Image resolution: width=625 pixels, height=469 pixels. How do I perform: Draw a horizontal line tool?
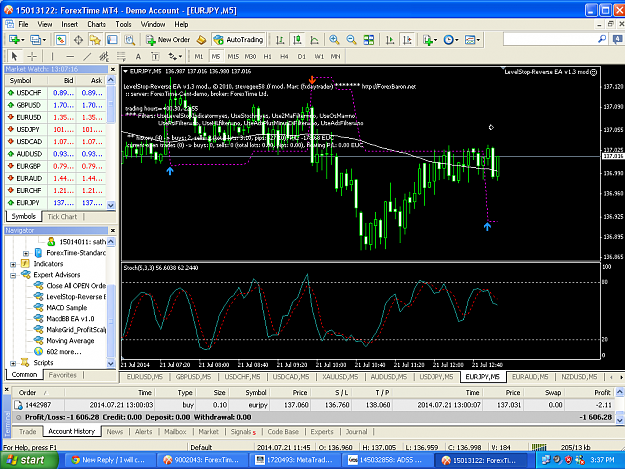(x=70, y=57)
